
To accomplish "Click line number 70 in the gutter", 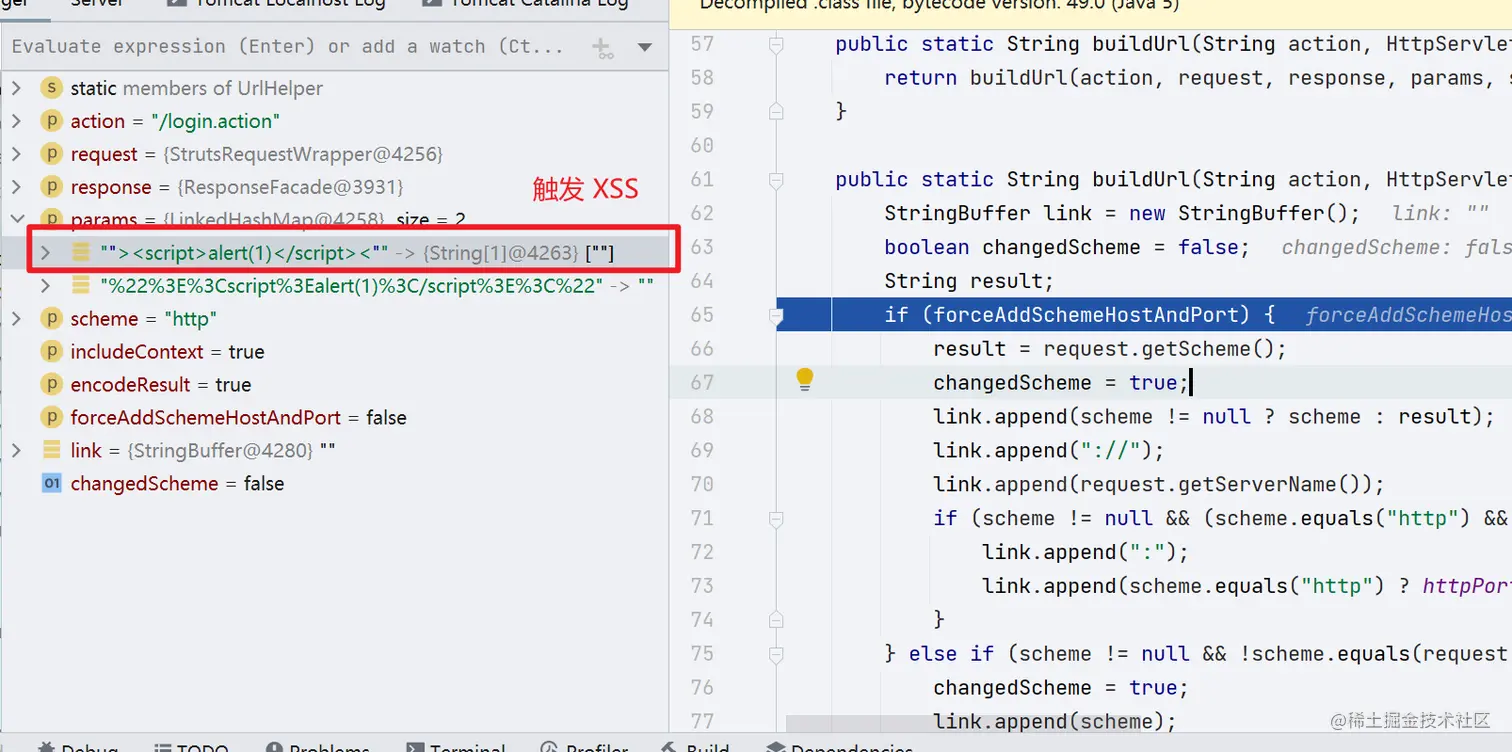I will (x=702, y=484).
